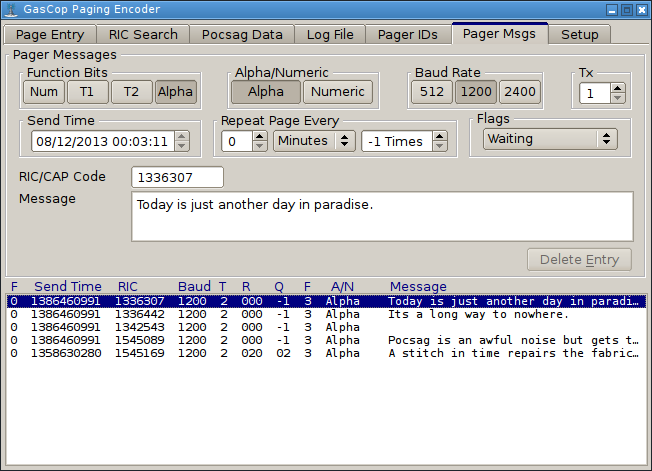The width and height of the screenshot is (652, 471).
Task: Select Alpha in Alpha/Numeric group
Action: (x=266, y=92)
